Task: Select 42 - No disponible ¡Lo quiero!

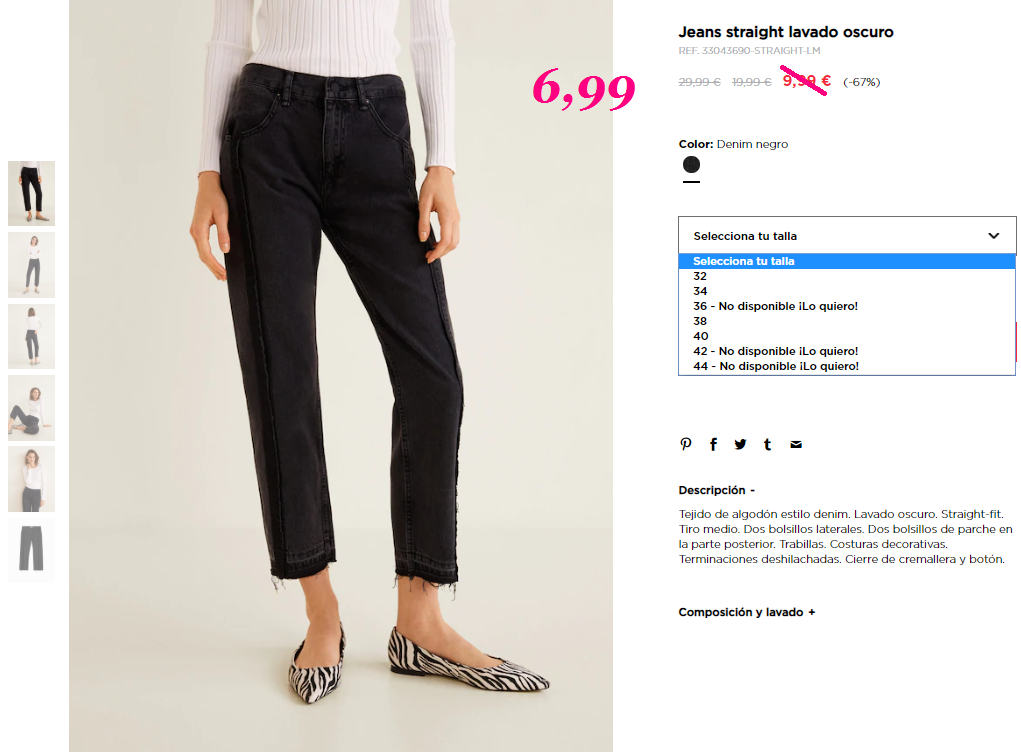Action: [846, 351]
